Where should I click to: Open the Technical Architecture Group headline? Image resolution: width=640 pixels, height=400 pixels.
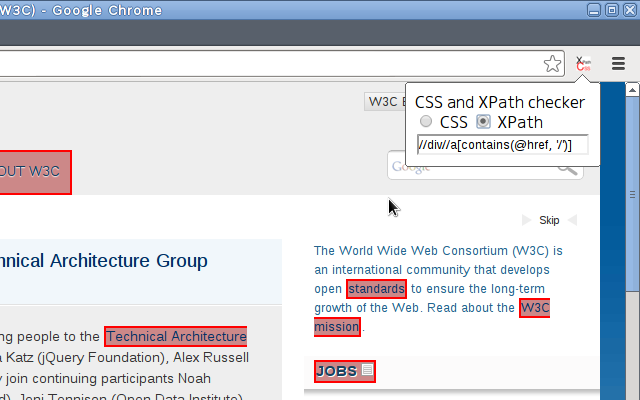click(x=104, y=261)
